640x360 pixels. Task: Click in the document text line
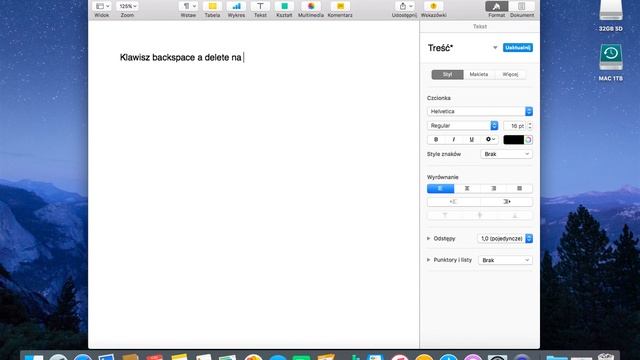(x=180, y=58)
